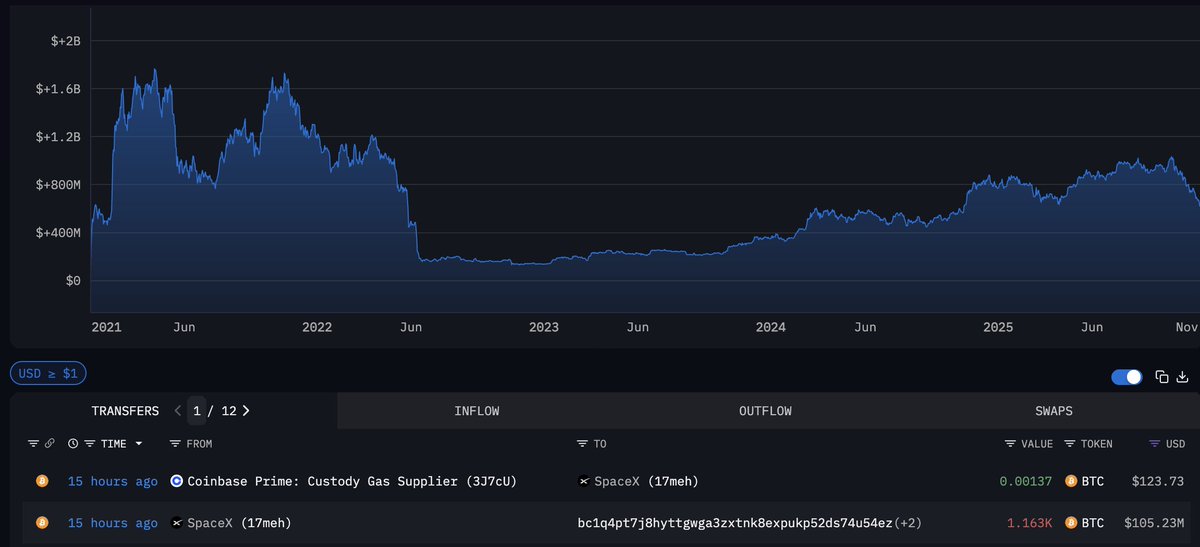Click the $0 axis label on chart
The image size is (1200, 547).
(72, 280)
